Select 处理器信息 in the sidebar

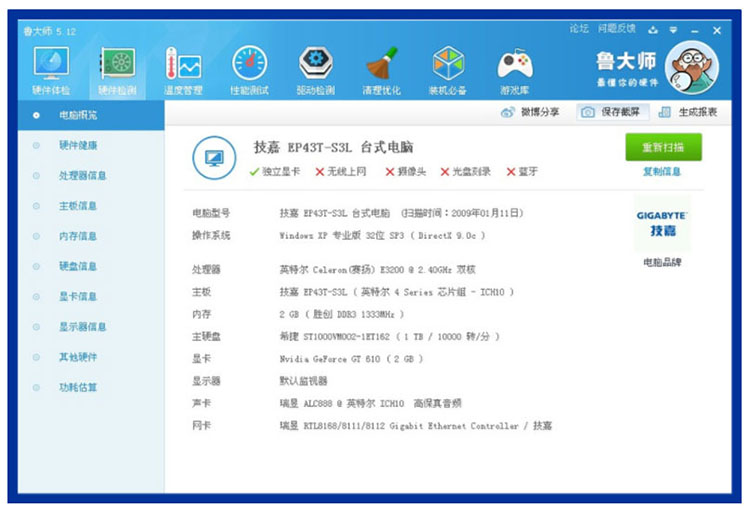[82, 176]
